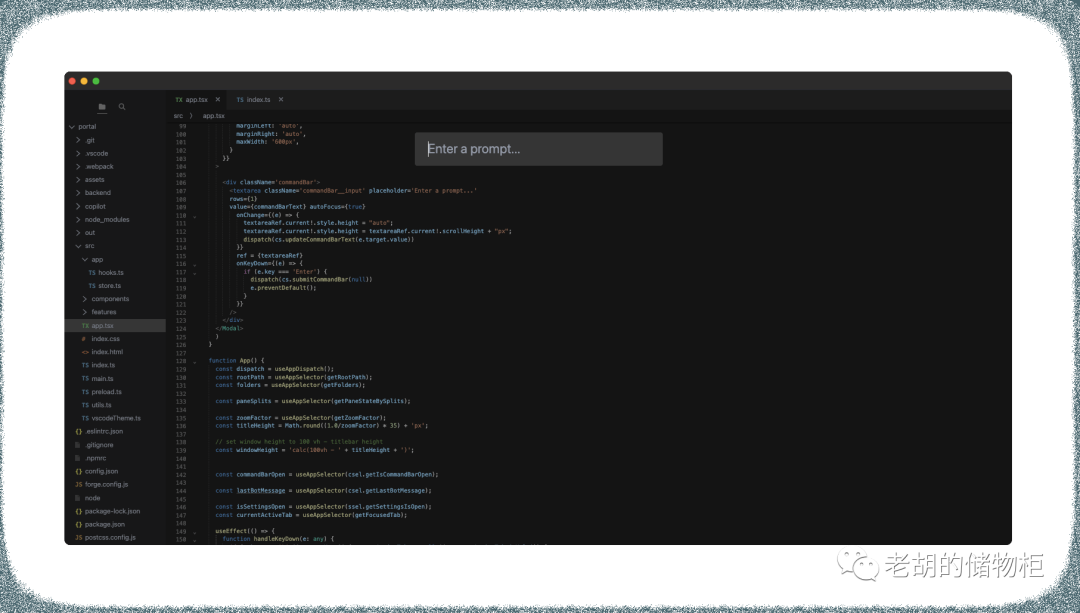Open the file explorer sidebar icon
1080x613 pixels.
coord(102,107)
